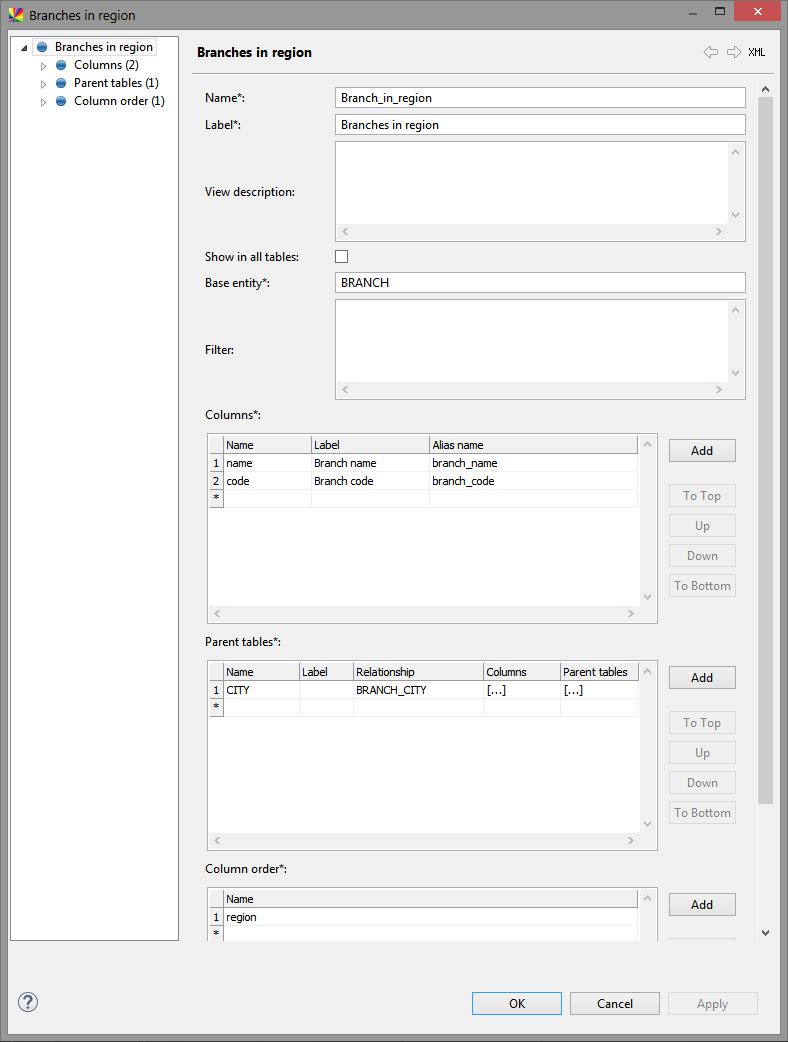Viewport: 788px width, 1042px height.
Task: Expand the Parent tables (1) tree node
Action: pyautogui.click(x=43, y=84)
